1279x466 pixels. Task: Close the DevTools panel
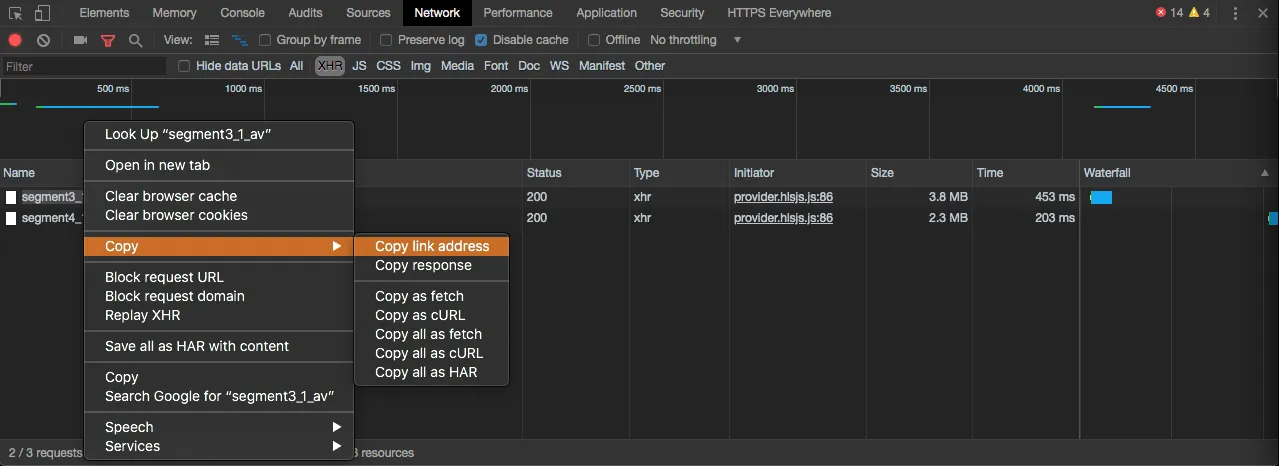[1262, 13]
